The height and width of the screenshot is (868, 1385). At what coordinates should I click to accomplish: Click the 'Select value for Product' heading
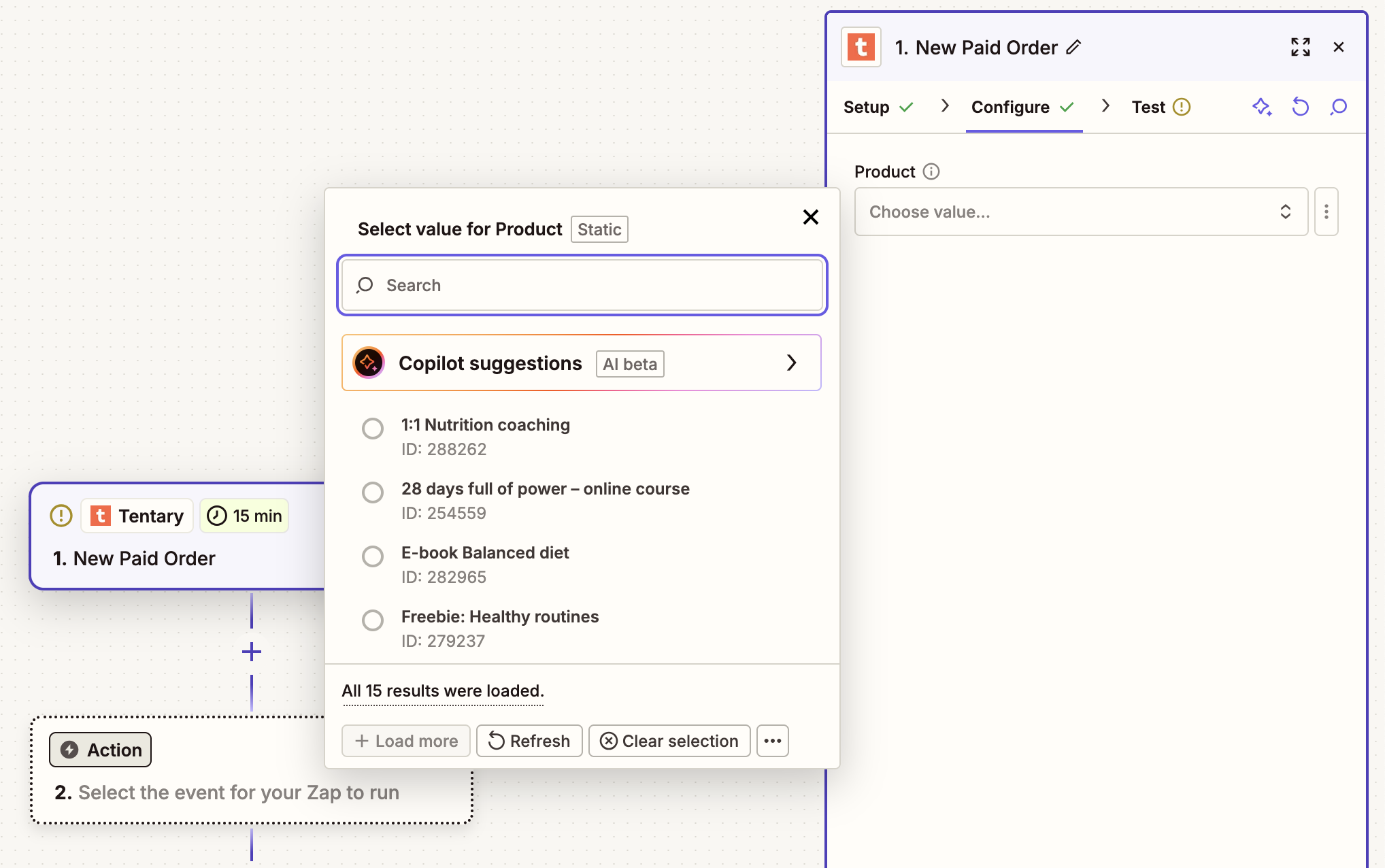tap(460, 229)
